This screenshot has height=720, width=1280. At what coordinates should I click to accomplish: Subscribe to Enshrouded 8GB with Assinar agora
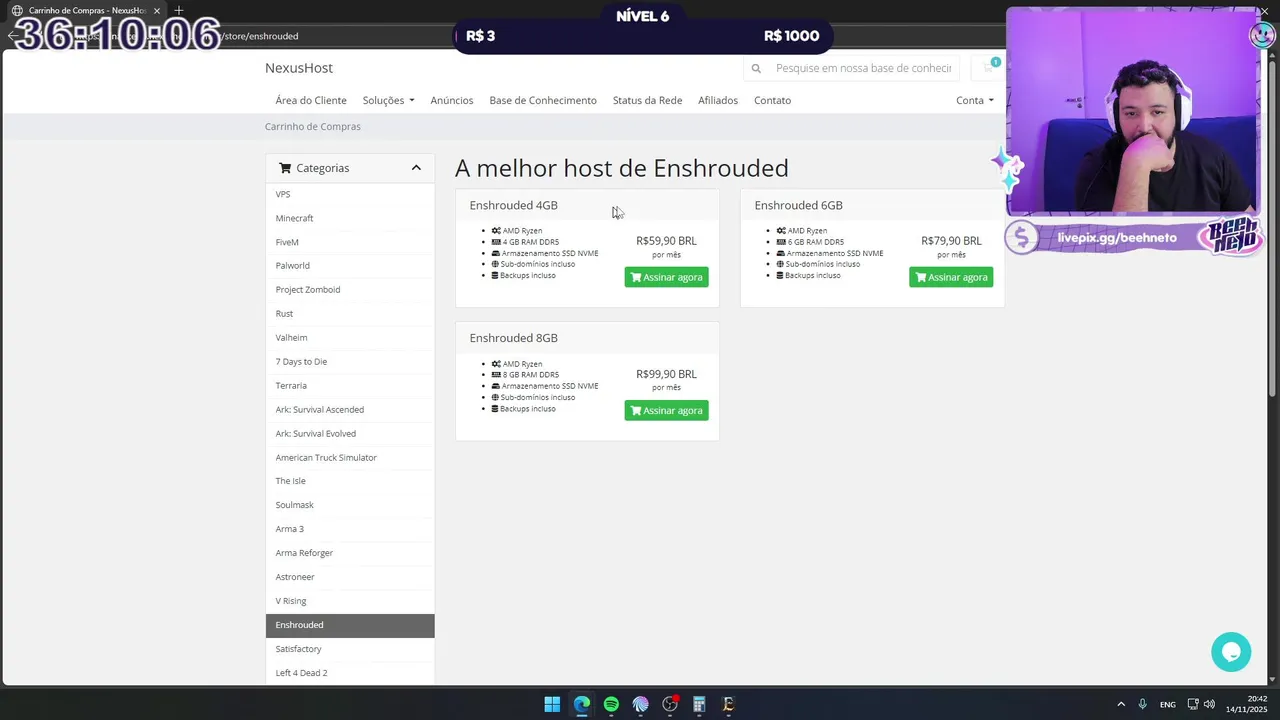[x=666, y=410]
